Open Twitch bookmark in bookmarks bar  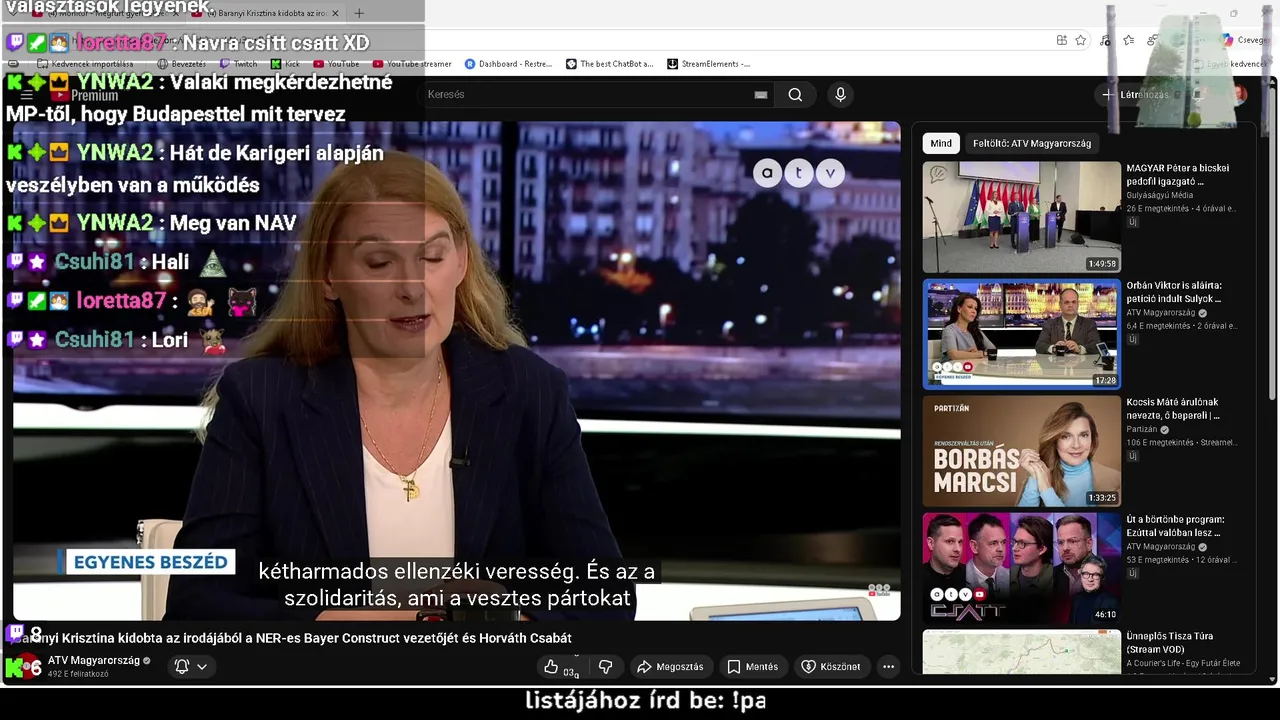[x=239, y=64]
